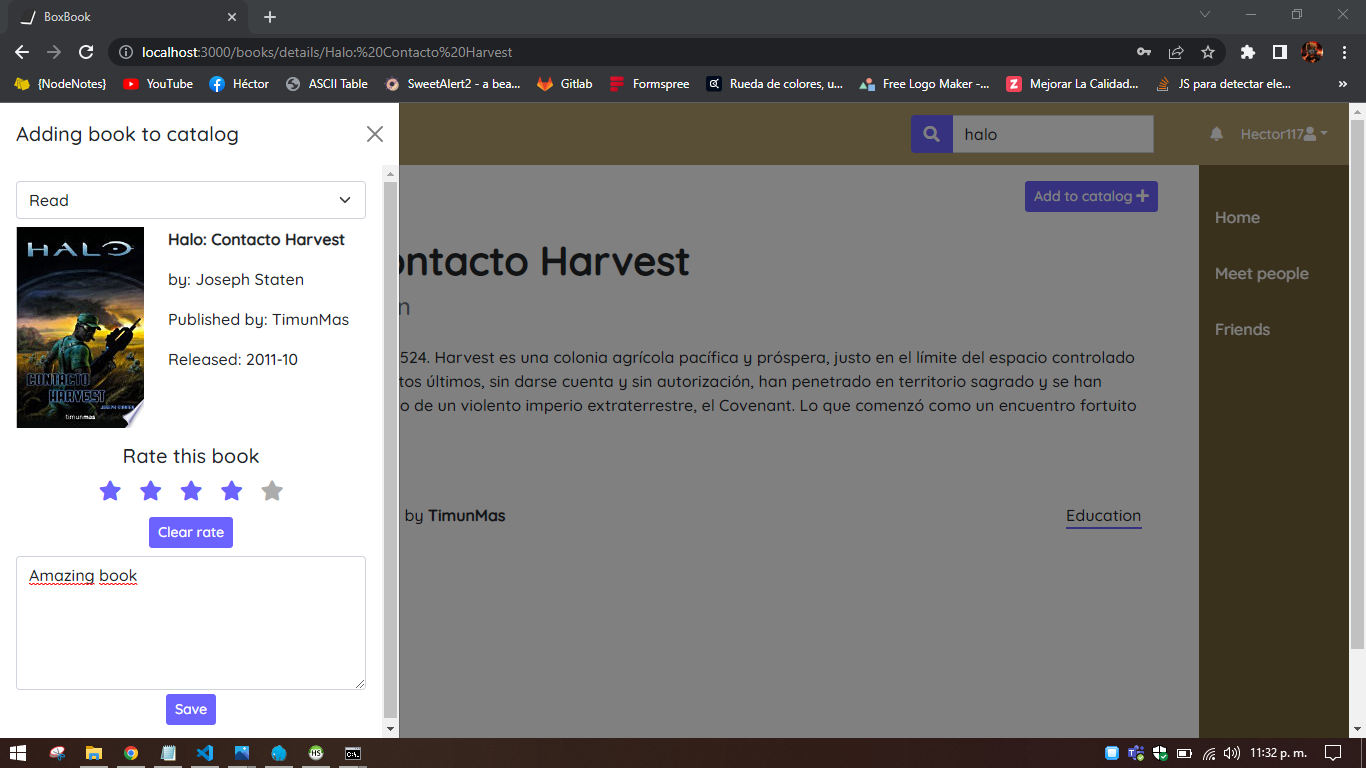Select the BoxBook tab
1366x768 pixels.
128,17
